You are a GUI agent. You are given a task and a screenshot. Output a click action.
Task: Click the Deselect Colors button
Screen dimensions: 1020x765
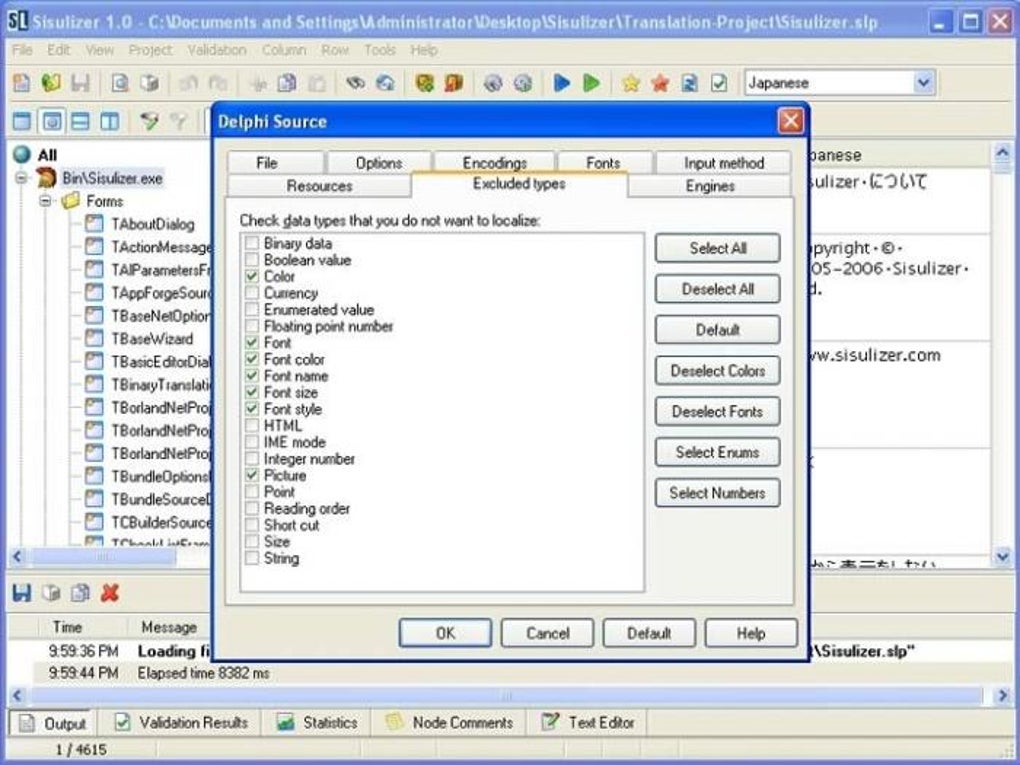(718, 371)
